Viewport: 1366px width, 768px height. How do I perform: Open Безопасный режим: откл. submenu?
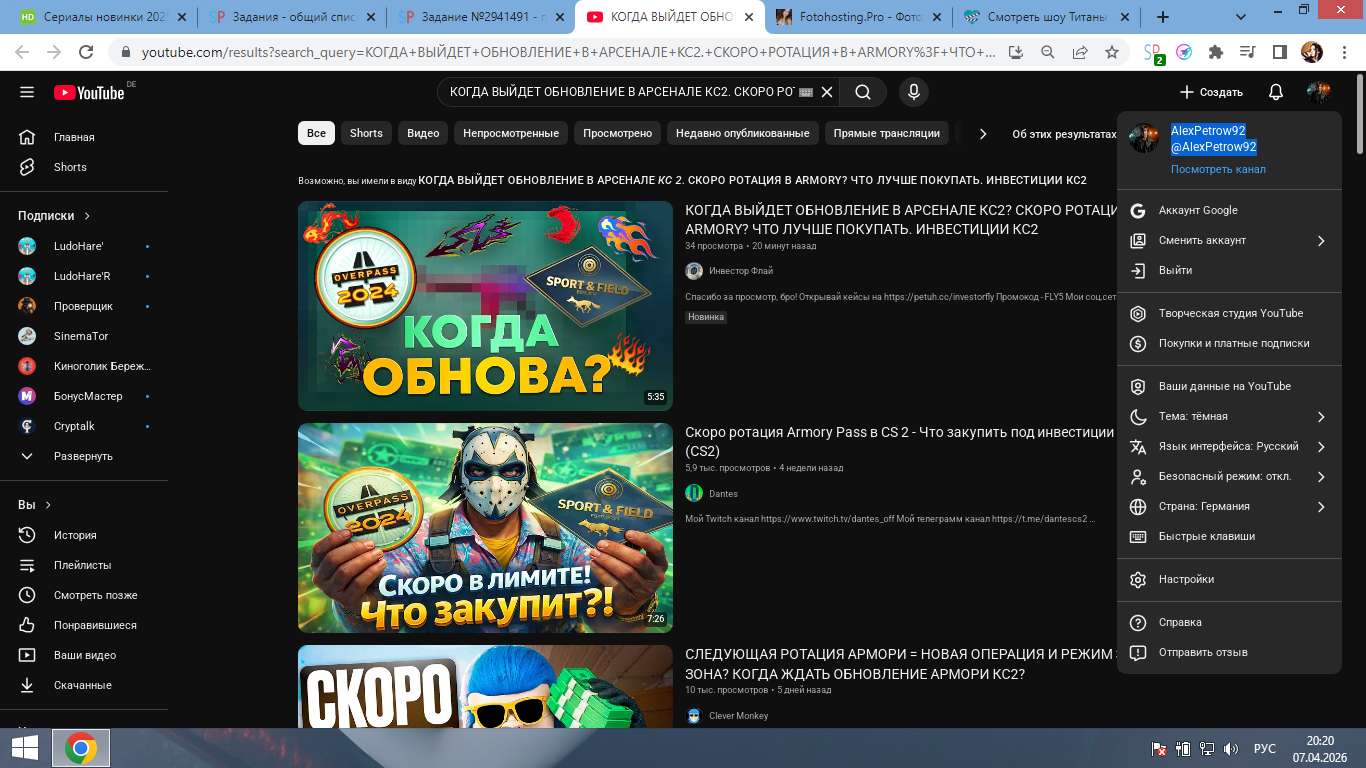[x=1229, y=476]
